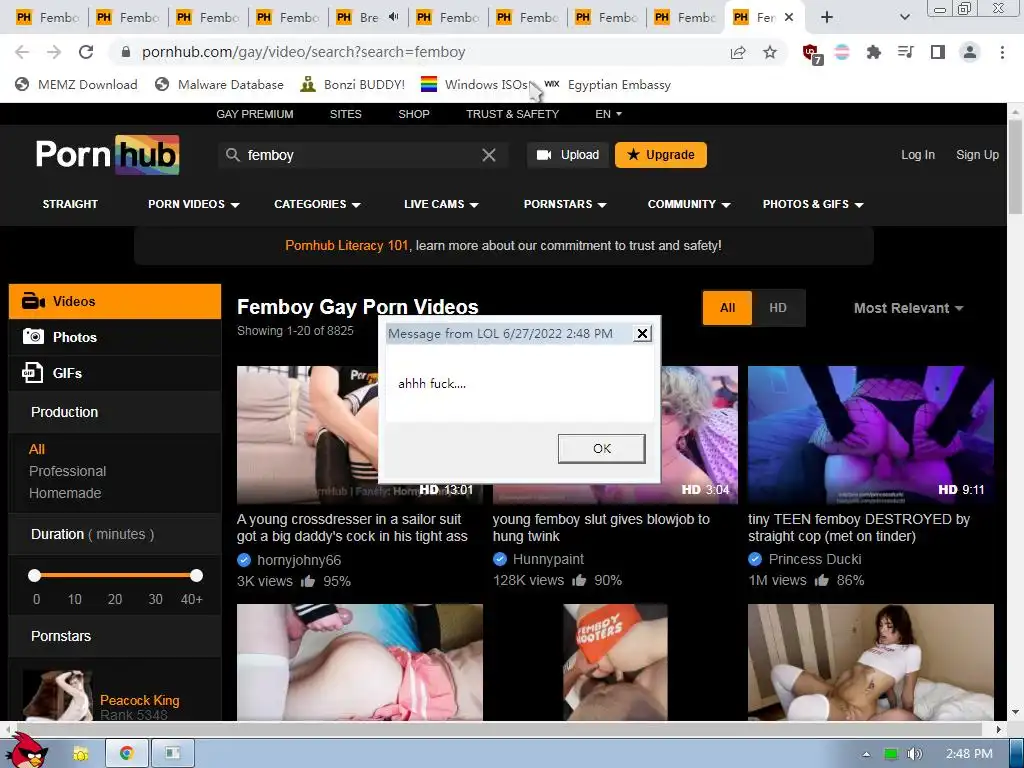Close the active tab
The height and width of the screenshot is (768, 1024).
pos(789,18)
